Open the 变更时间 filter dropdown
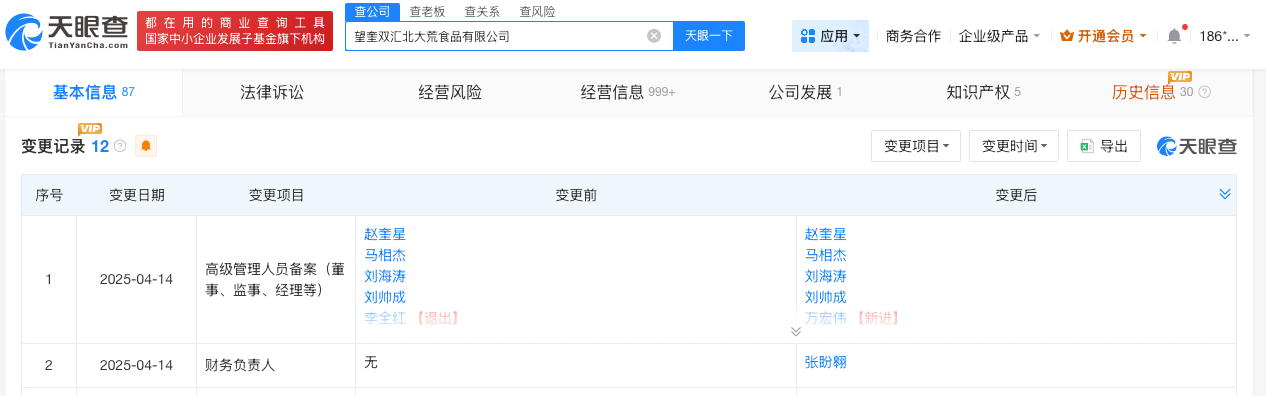Image resolution: width=1266 pixels, height=396 pixels. pyautogui.click(x=1013, y=146)
